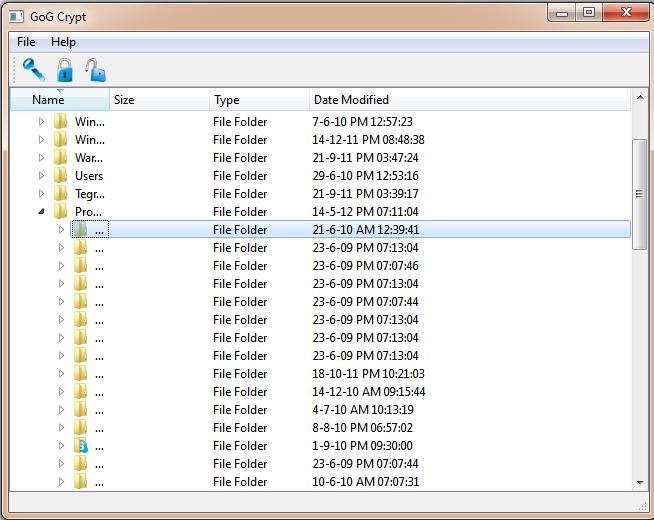Expand the Win... folder dated 7-6-10
This screenshot has height=520, width=654.
(41, 121)
